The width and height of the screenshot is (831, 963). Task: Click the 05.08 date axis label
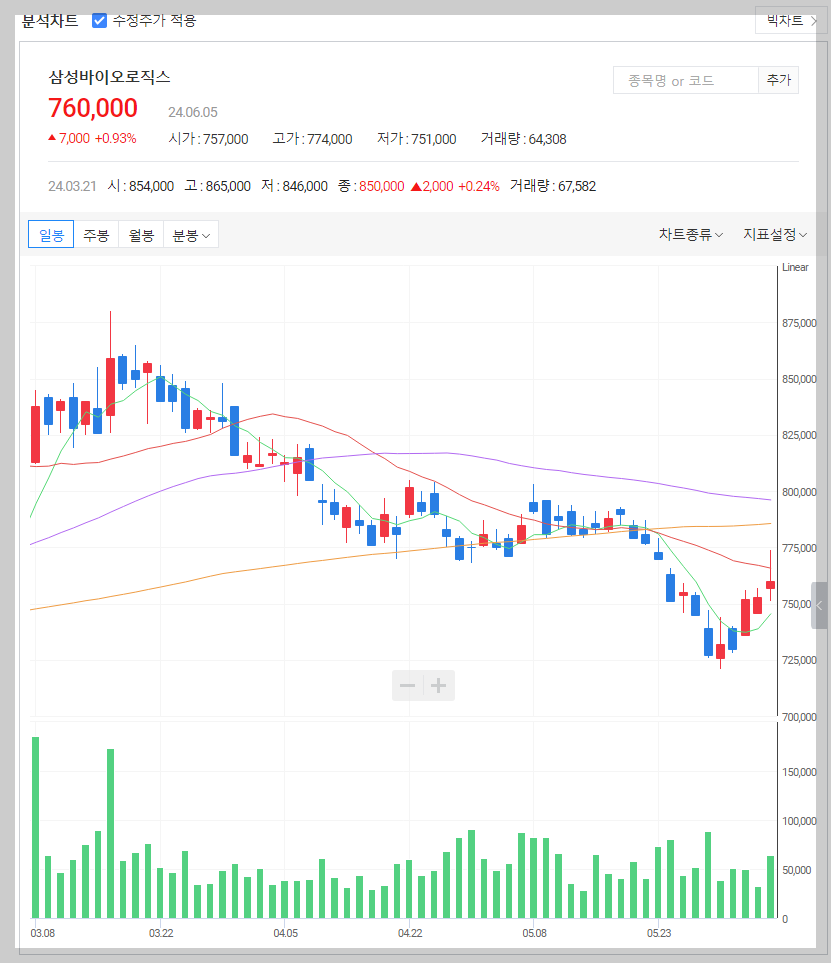pos(534,933)
